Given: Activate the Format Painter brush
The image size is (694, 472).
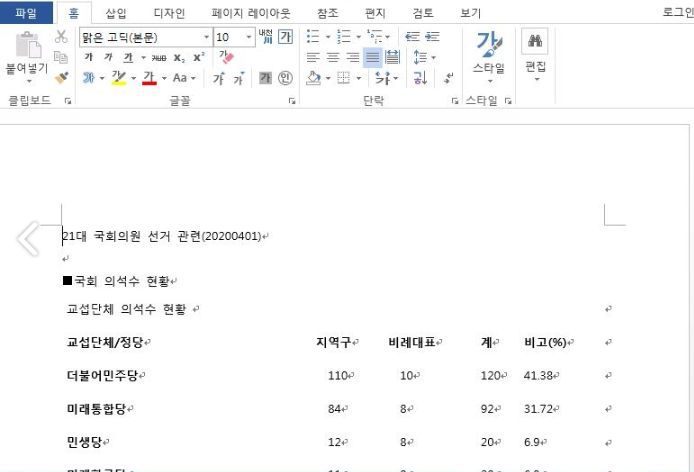Looking at the screenshot, I should [x=61, y=77].
